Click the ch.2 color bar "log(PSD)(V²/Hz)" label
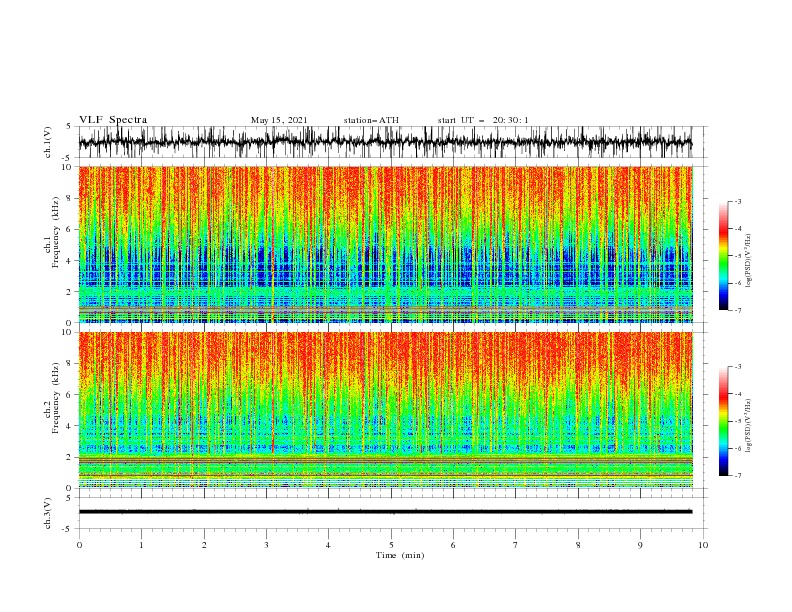The height and width of the screenshot is (612, 792). [x=749, y=426]
